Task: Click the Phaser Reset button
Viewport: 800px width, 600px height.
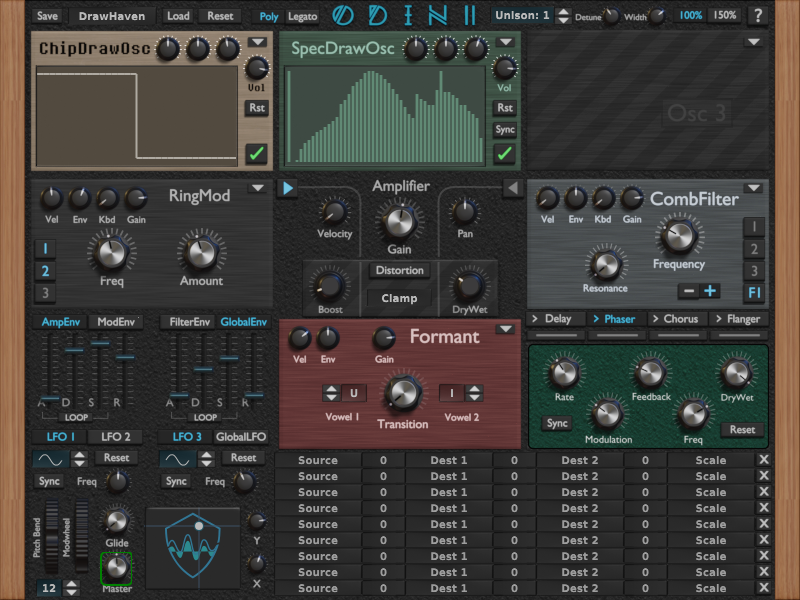Action: tap(742, 430)
